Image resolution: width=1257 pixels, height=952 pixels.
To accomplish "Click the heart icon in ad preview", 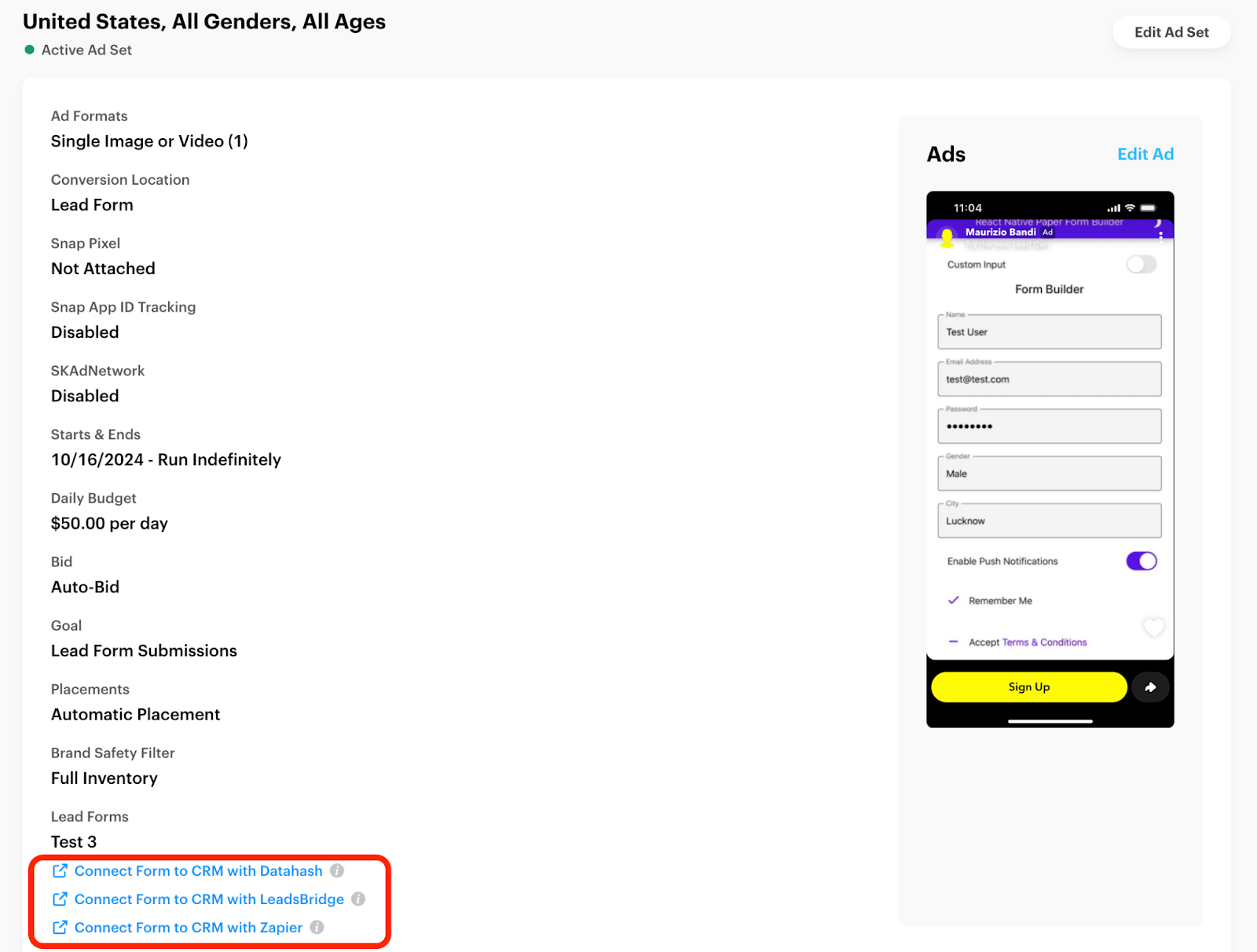I will (x=1153, y=627).
